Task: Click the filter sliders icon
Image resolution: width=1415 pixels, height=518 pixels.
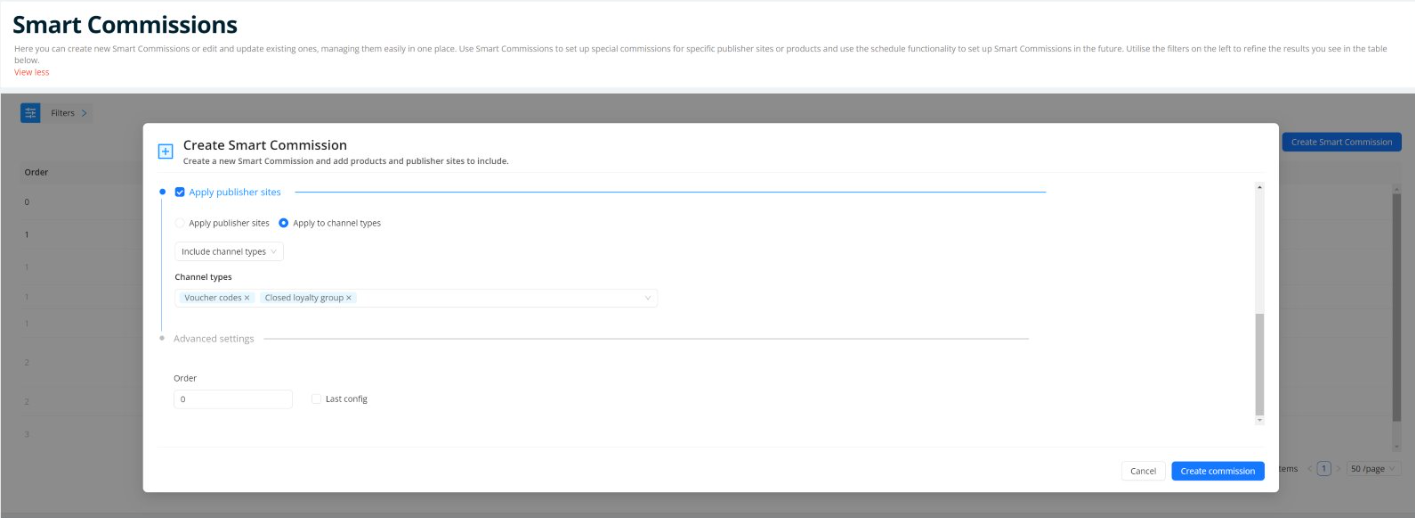Action: coord(30,113)
